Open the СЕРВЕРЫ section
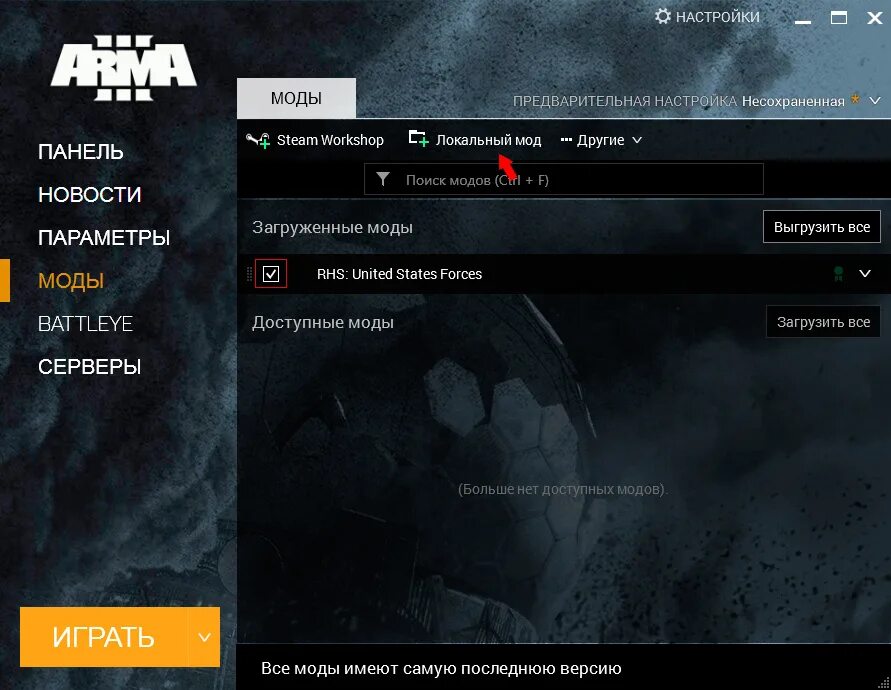 pos(90,367)
